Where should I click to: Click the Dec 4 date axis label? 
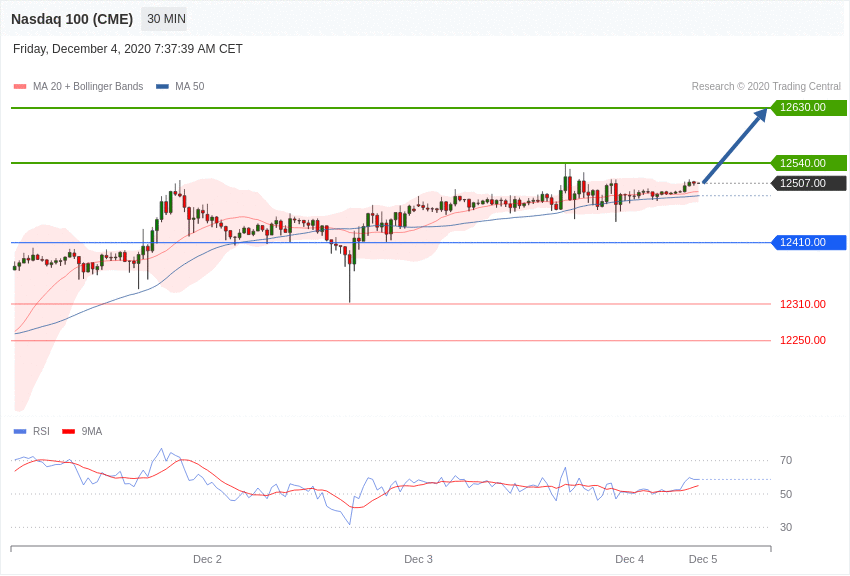[x=630, y=559]
